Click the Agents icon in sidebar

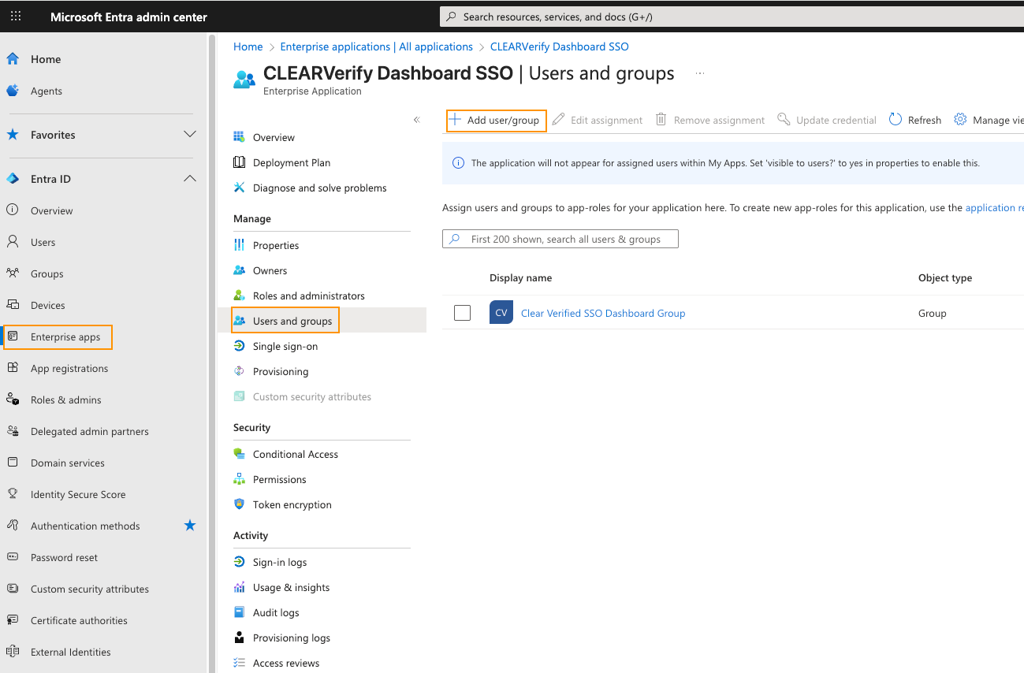pyautogui.click(x=12, y=91)
